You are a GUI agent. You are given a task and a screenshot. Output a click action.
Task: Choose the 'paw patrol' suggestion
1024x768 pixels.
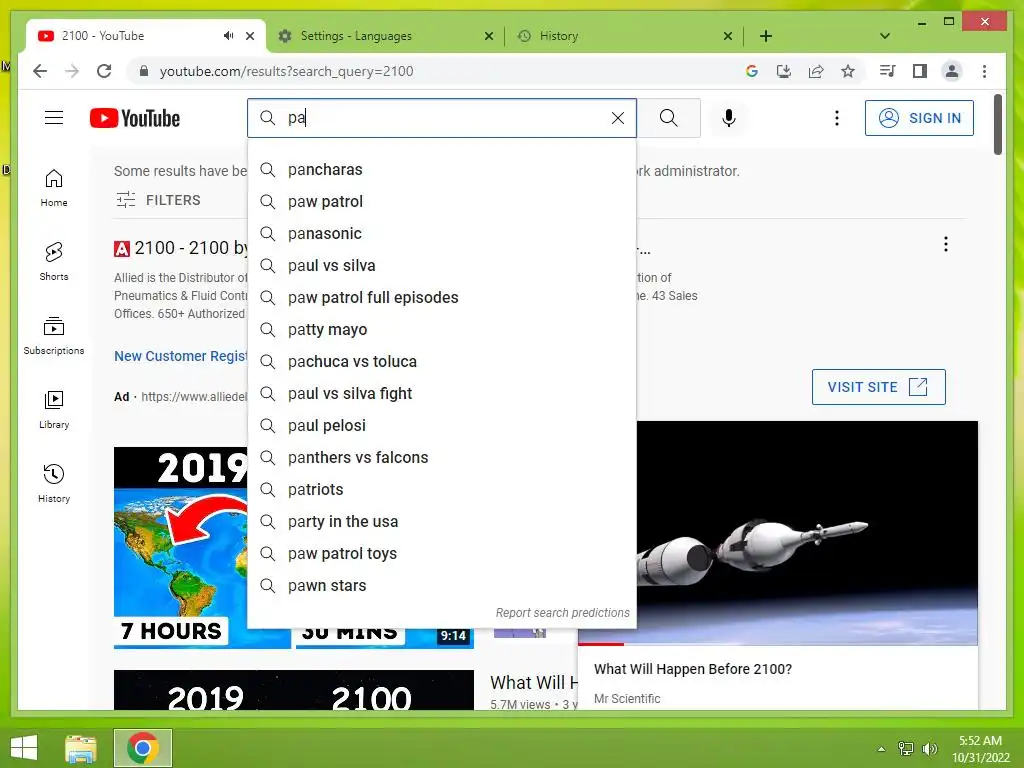pos(442,202)
